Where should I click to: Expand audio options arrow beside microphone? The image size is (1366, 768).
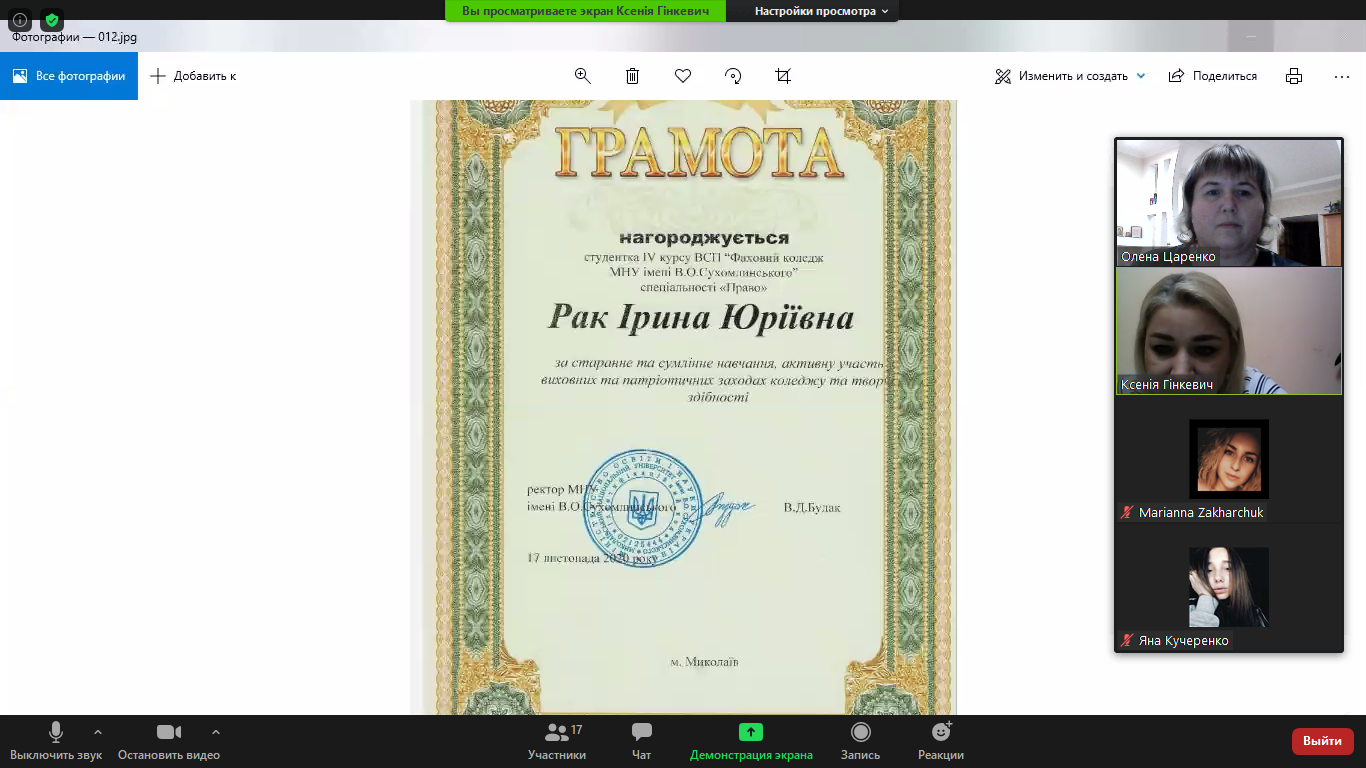97,732
